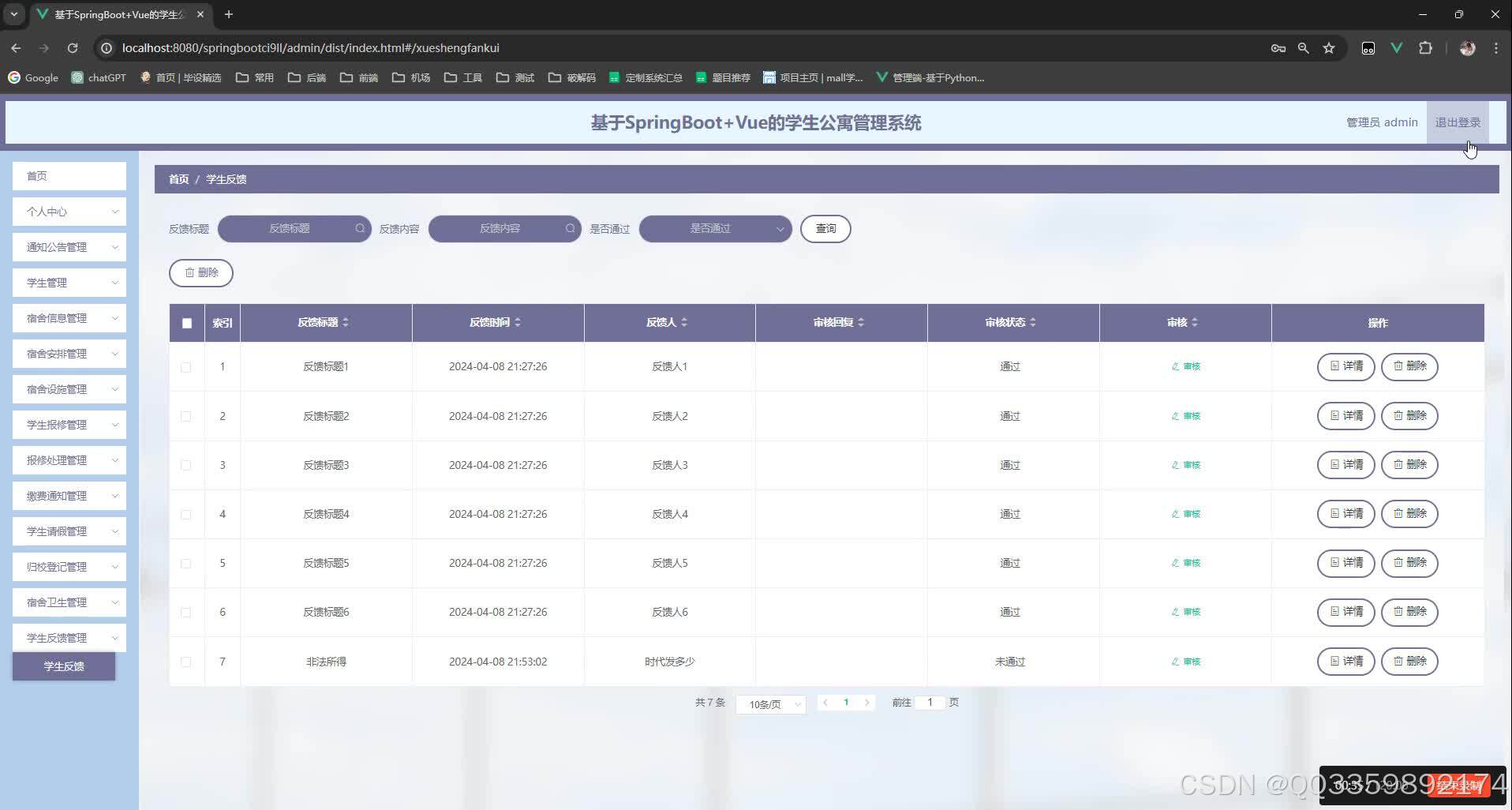Check the row 6 checkbox for 反馈标题6

point(186,613)
